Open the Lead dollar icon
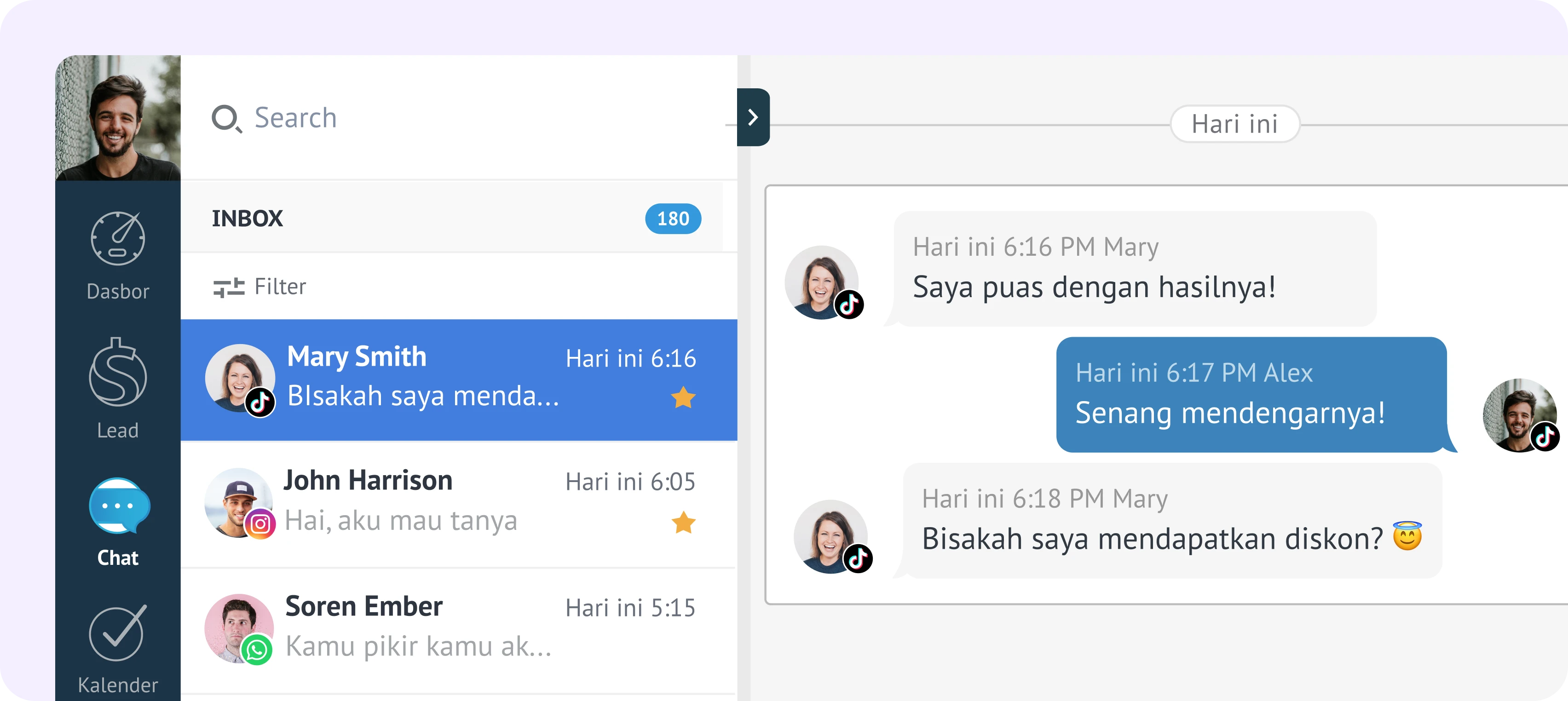 [117, 373]
